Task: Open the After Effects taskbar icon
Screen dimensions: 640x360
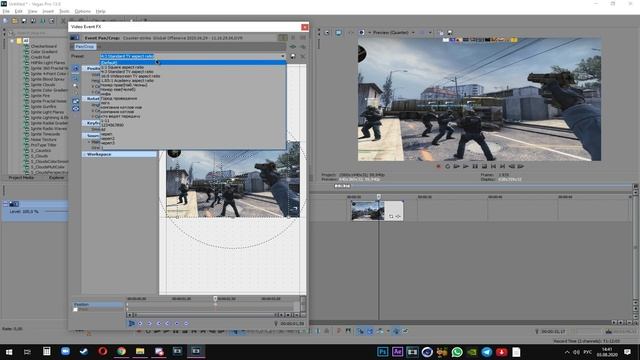Action: tap(398, 351)
